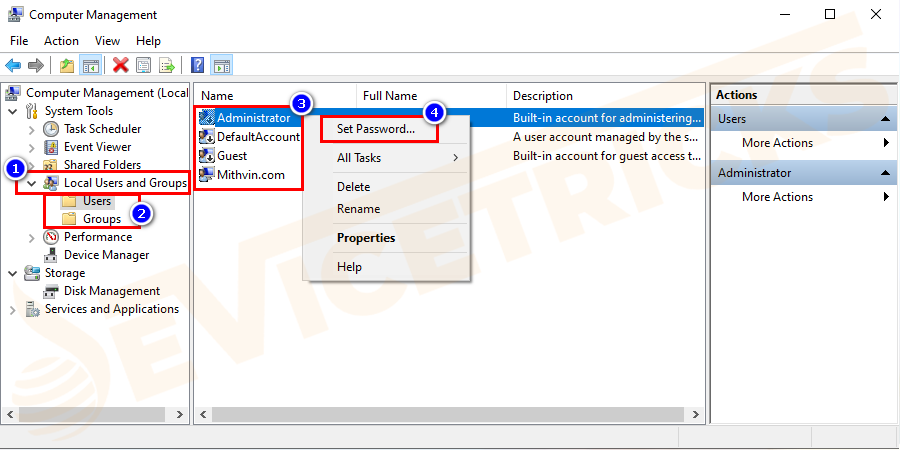Choose Help from the context menu

[350, 267]
